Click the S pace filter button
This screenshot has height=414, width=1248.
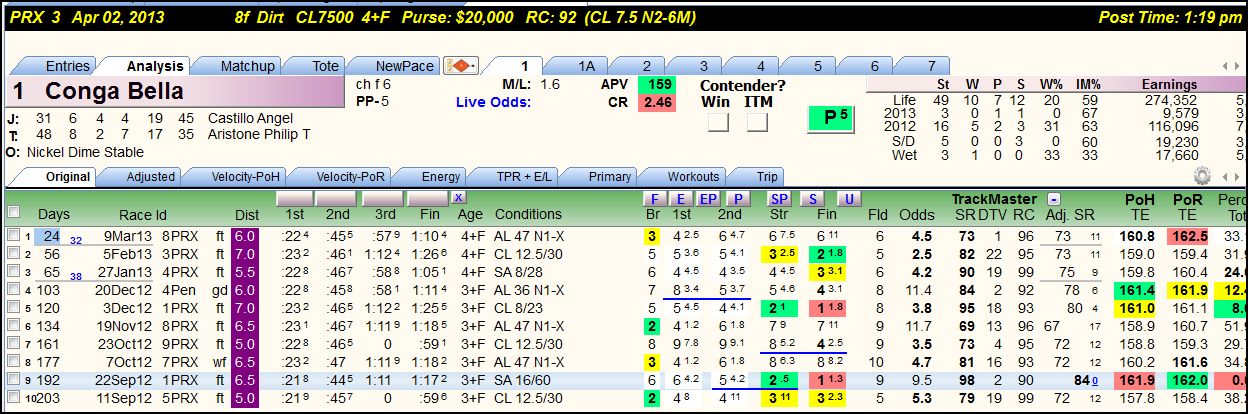click(x=813, y=198)
